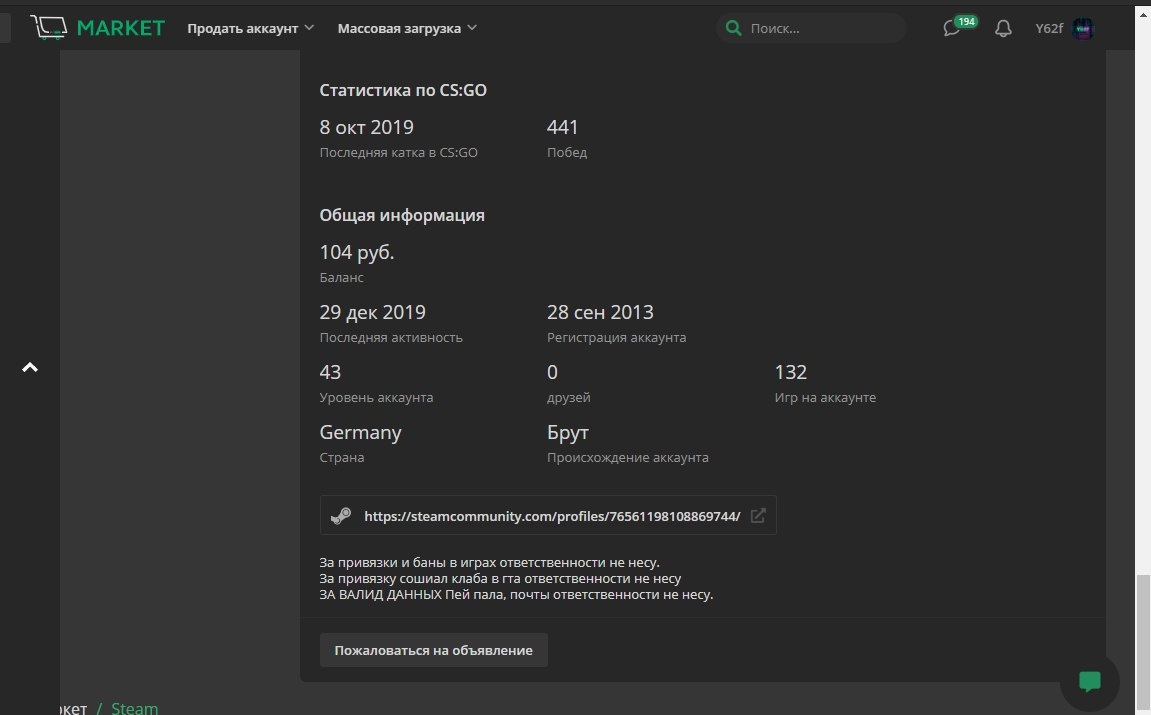Click the scroll-to-top arrow on the left
Viewport: 1151px width, 715px height.
pos(30,368)
